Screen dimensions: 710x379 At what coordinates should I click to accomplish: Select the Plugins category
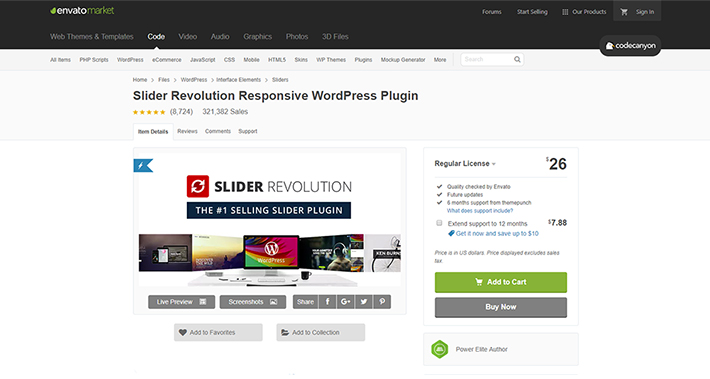pos(363,60)
